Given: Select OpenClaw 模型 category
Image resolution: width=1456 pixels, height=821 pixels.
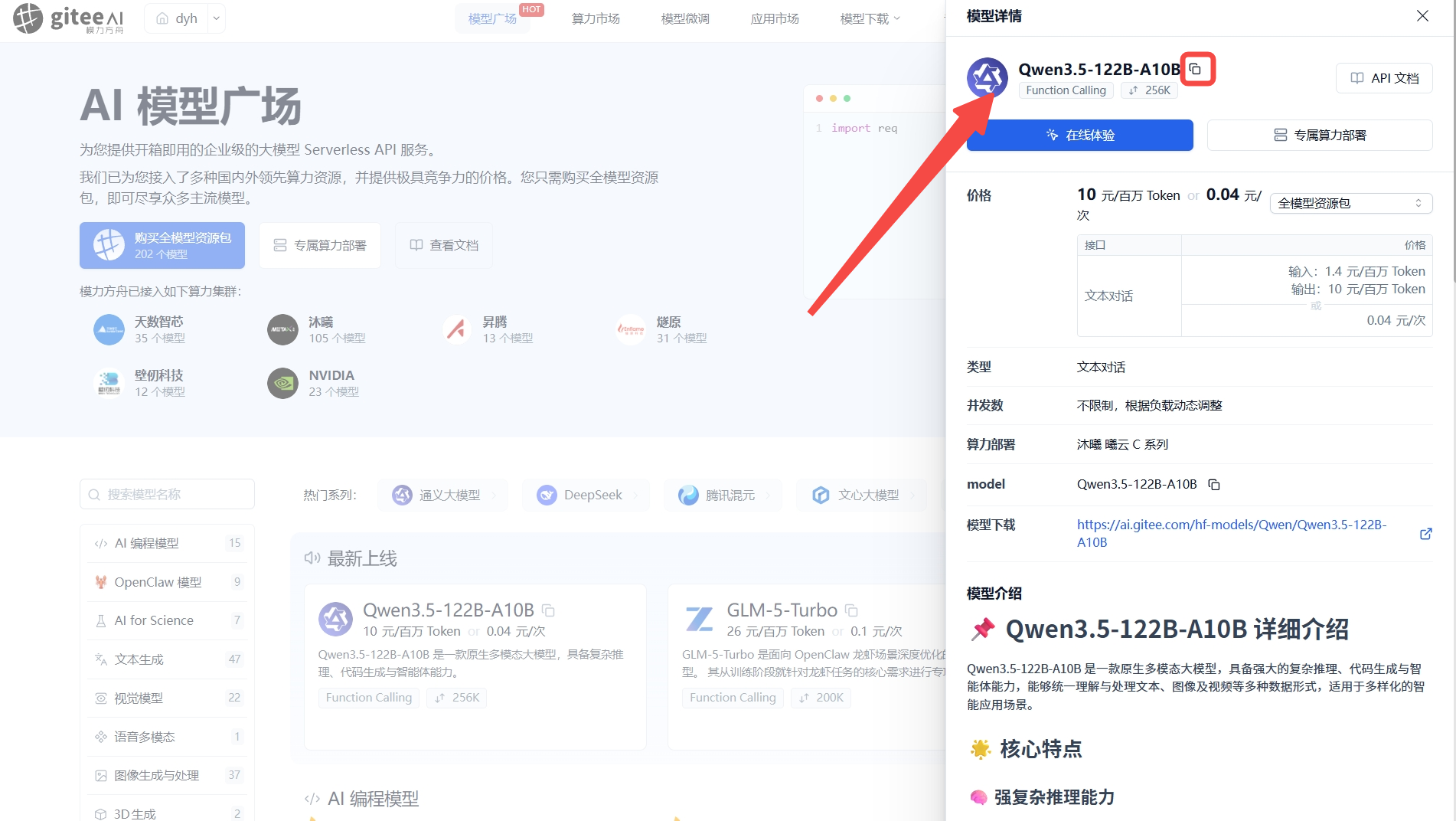Looking at the screenshot, I should [167, 582].
